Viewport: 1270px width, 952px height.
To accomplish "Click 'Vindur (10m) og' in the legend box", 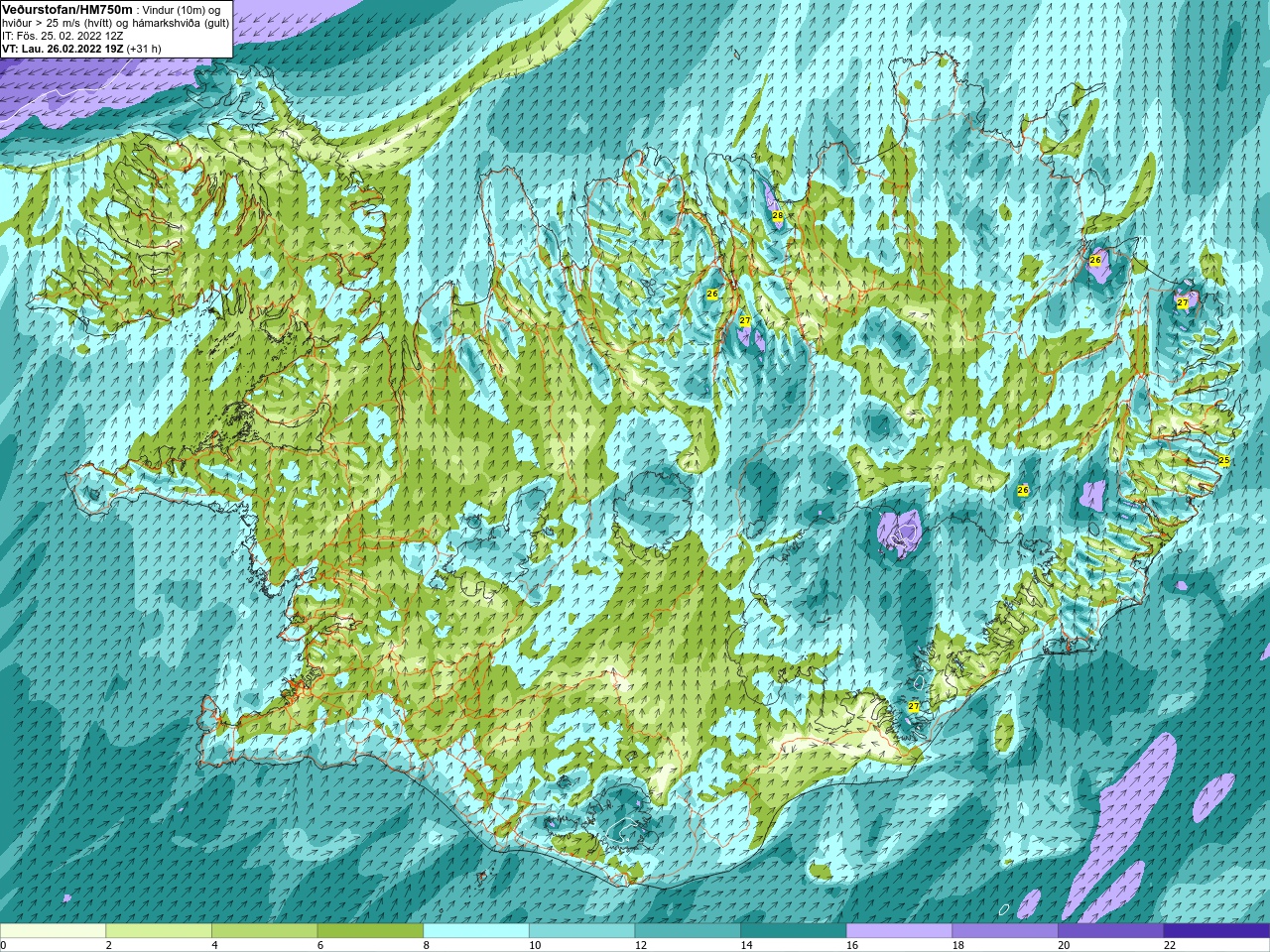I will pos(183,9).
